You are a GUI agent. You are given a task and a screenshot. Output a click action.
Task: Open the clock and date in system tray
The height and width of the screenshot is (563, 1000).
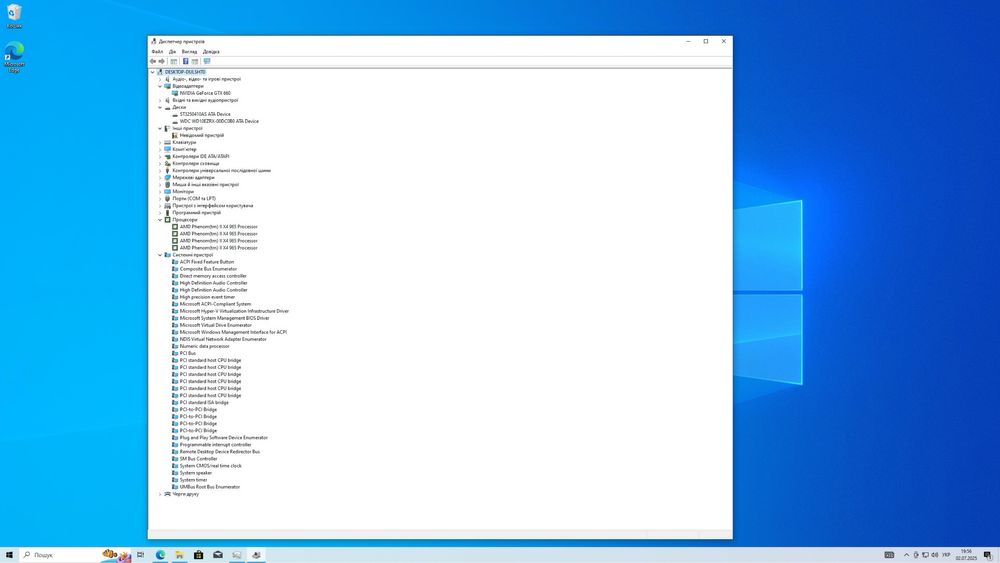pyautogui.click(x=966, y=555)
